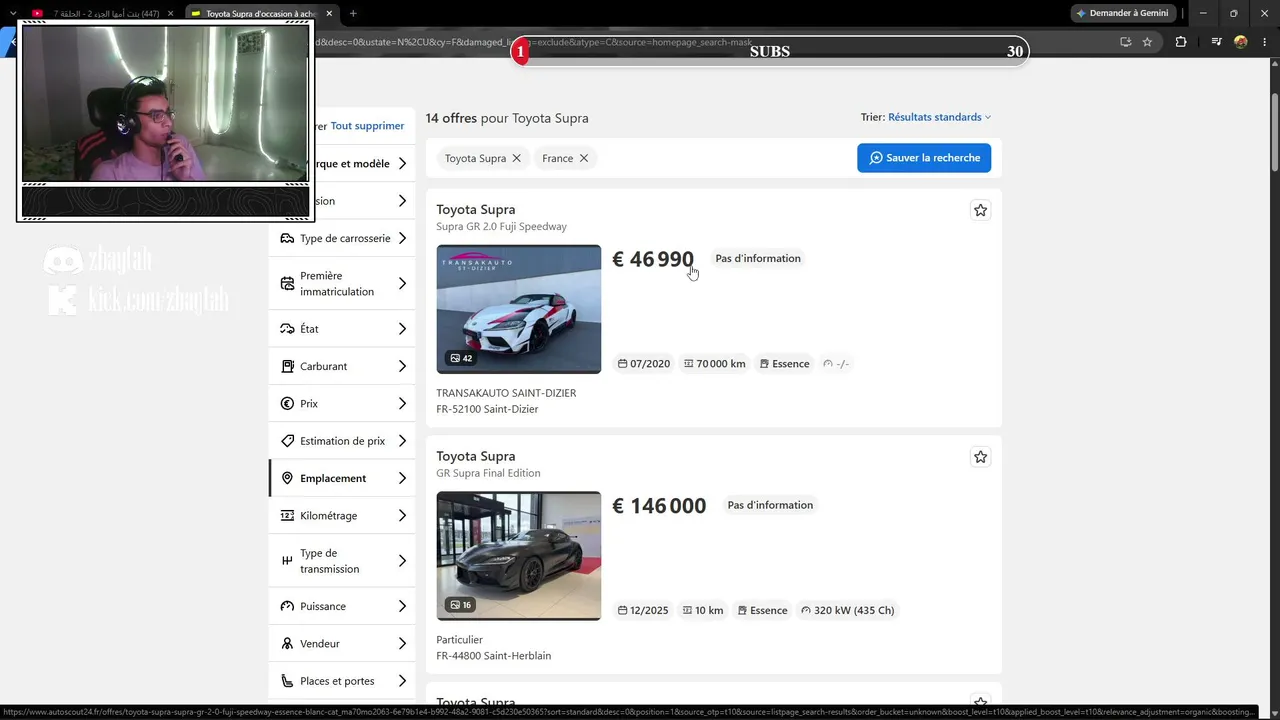Open the Chrome three-dot menu
The height and width of the screenshot is (720, 1280).
pyautogui.click(x=1264, y=42)
